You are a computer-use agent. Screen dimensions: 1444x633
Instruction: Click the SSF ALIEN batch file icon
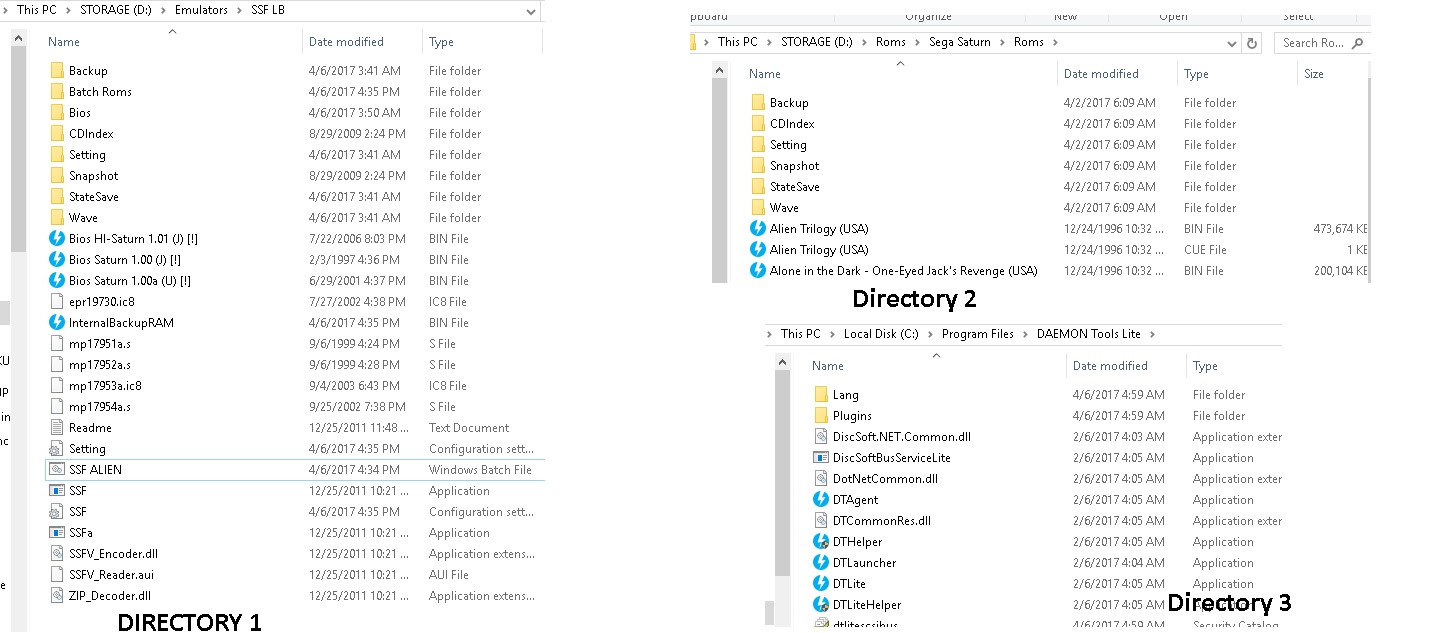pos(57,470)
